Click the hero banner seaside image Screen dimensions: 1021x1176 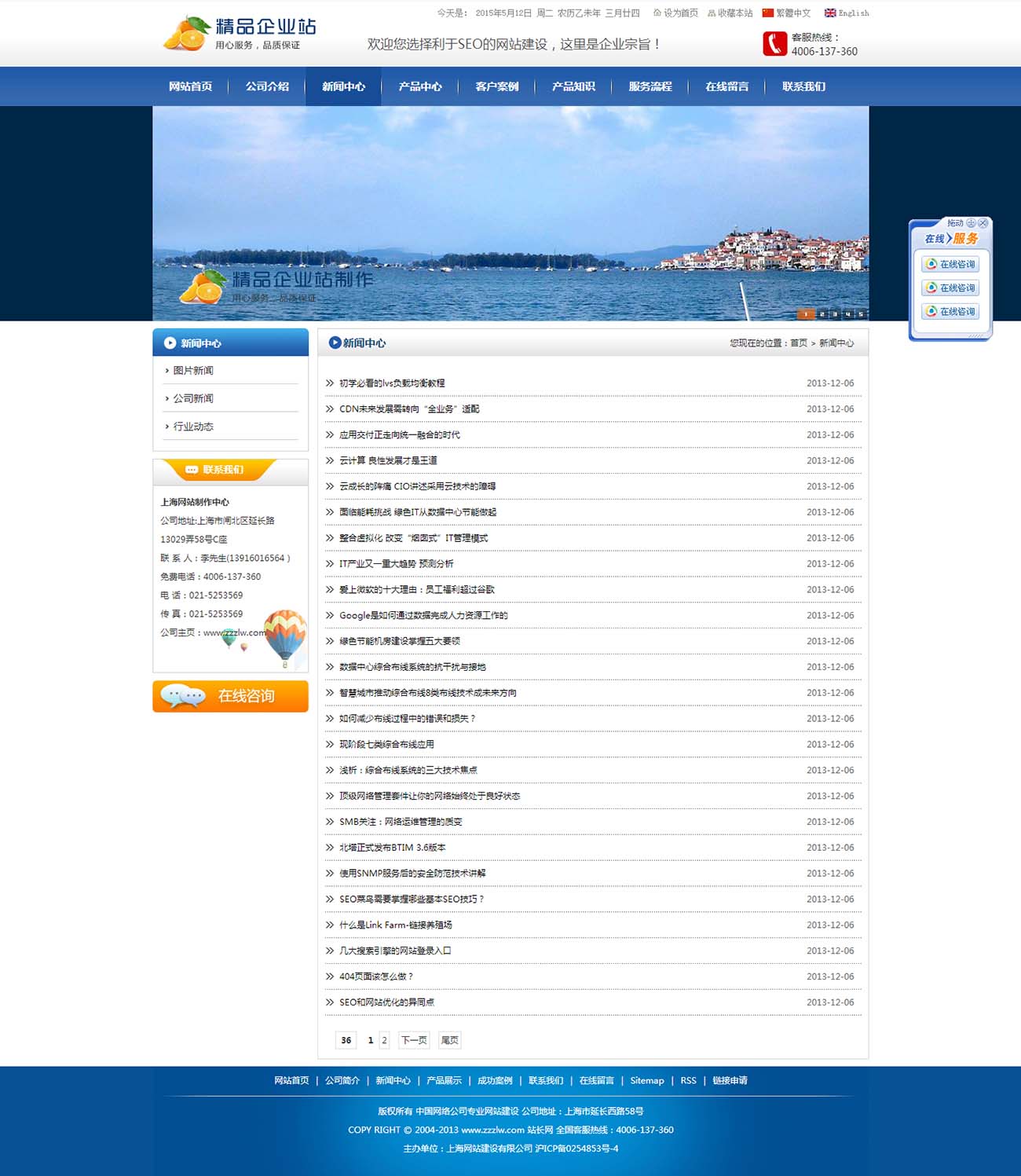pos(510,213)
